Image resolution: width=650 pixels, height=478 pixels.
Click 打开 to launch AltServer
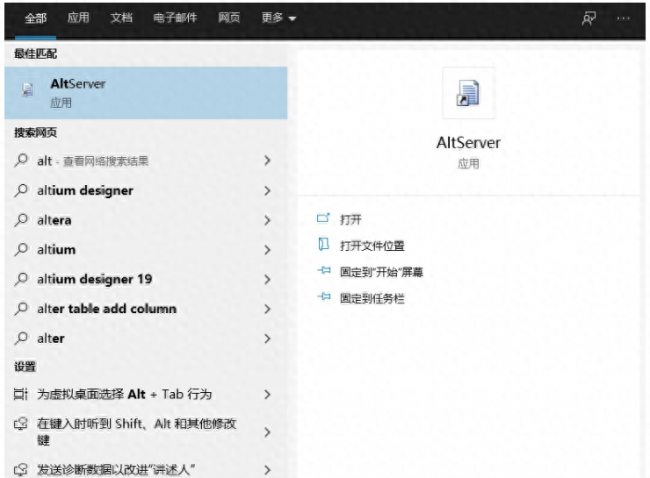pyautogui.click(x=351, y=219)
